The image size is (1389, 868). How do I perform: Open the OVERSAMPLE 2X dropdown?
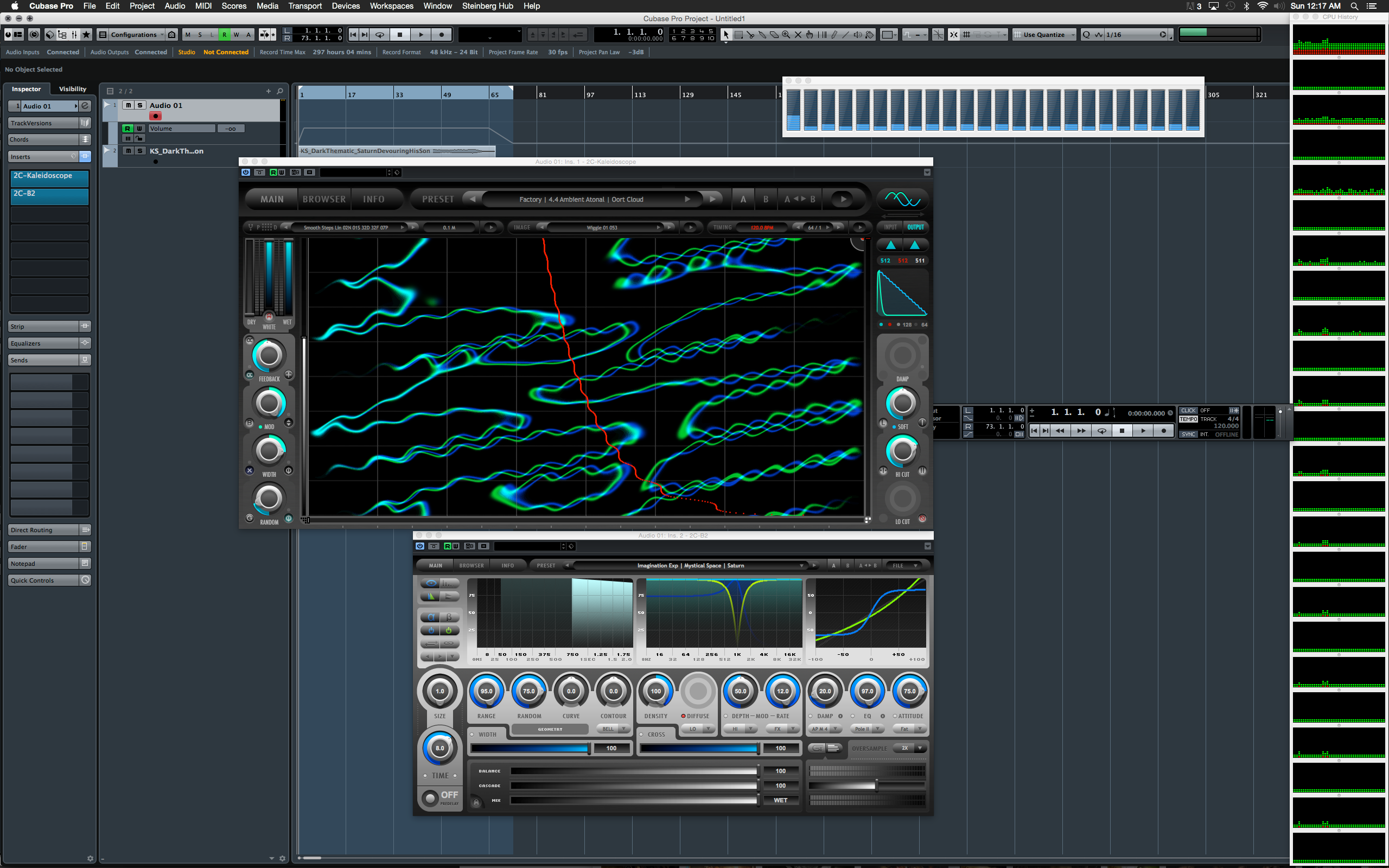pos(910,748)
